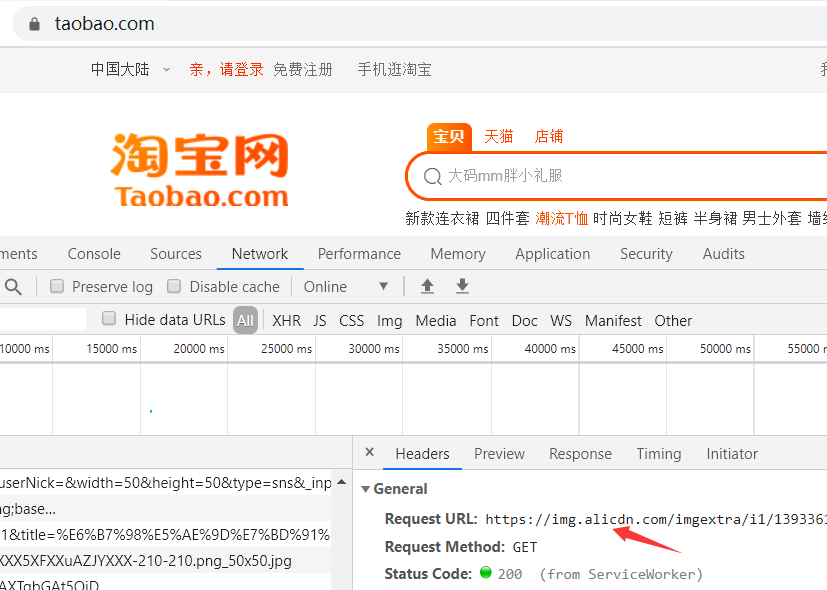Open the 中国大陆 region dropdown
Image resolution: width=827 pixels, height=590 pixels.
click(130, 70)
